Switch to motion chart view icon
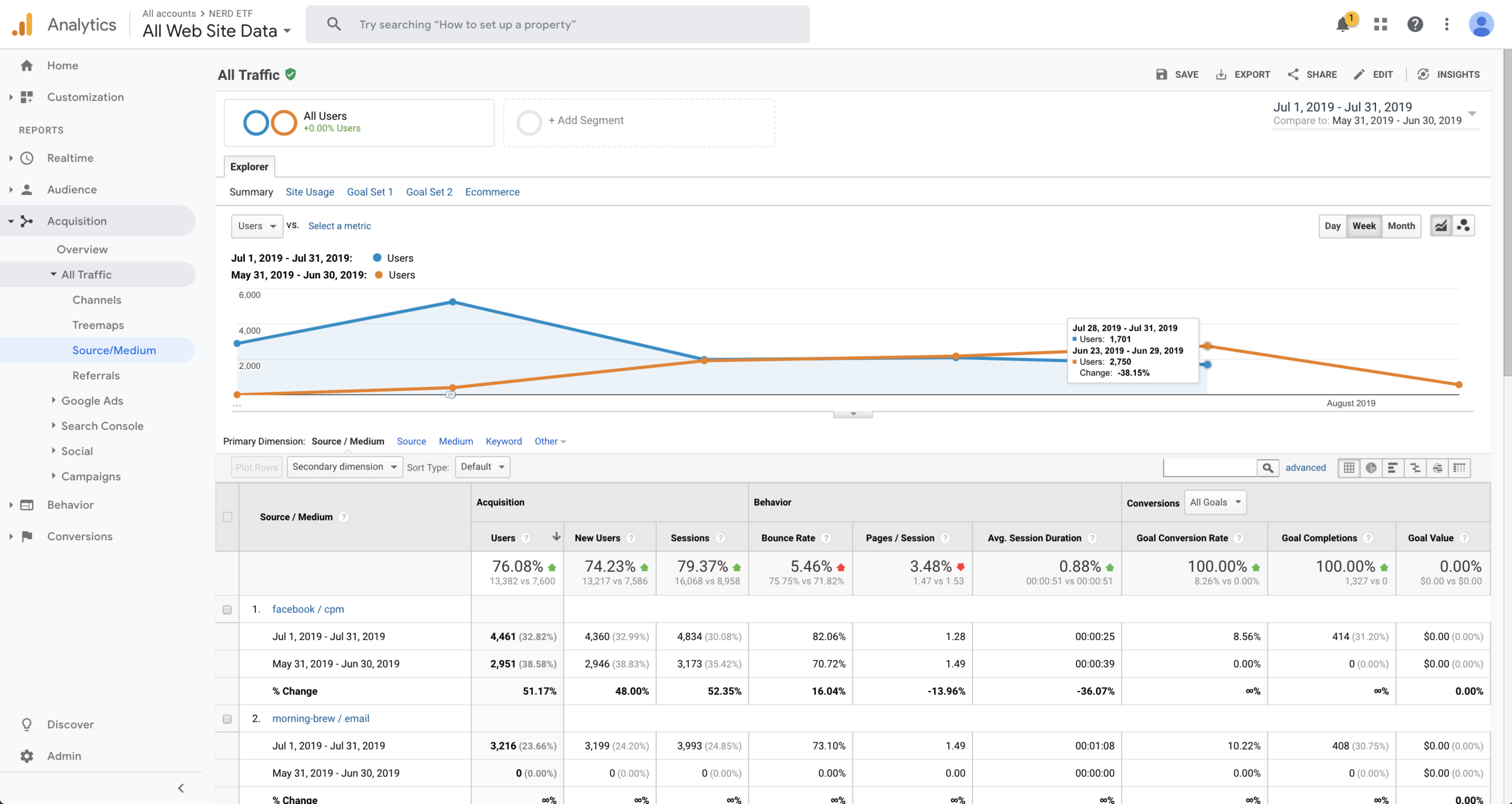The width and height of the screenshot is (1512, 804). [x=1464, y=226]
